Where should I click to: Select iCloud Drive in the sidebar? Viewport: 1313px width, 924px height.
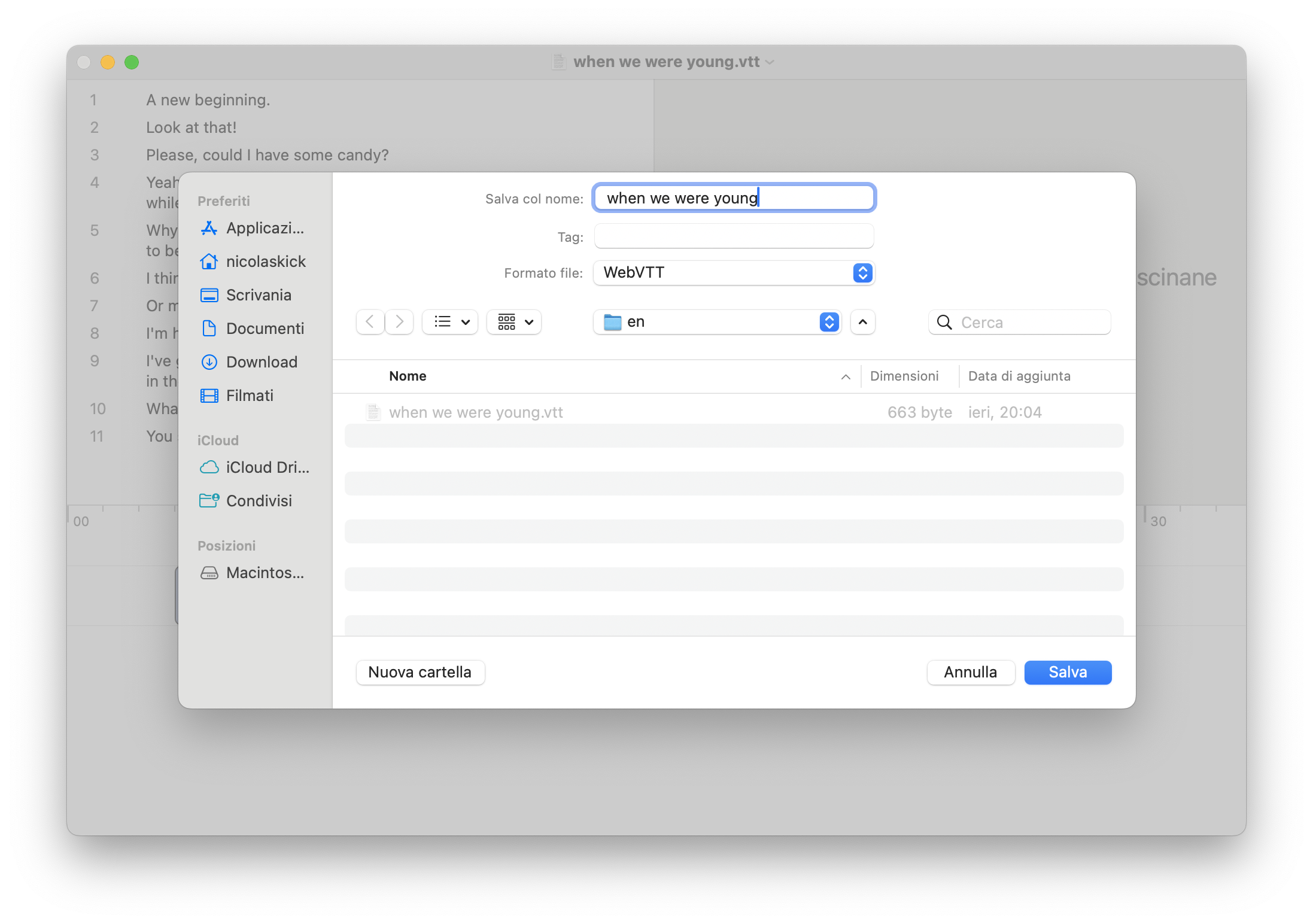pyautogui.click(x=255, y=467)
